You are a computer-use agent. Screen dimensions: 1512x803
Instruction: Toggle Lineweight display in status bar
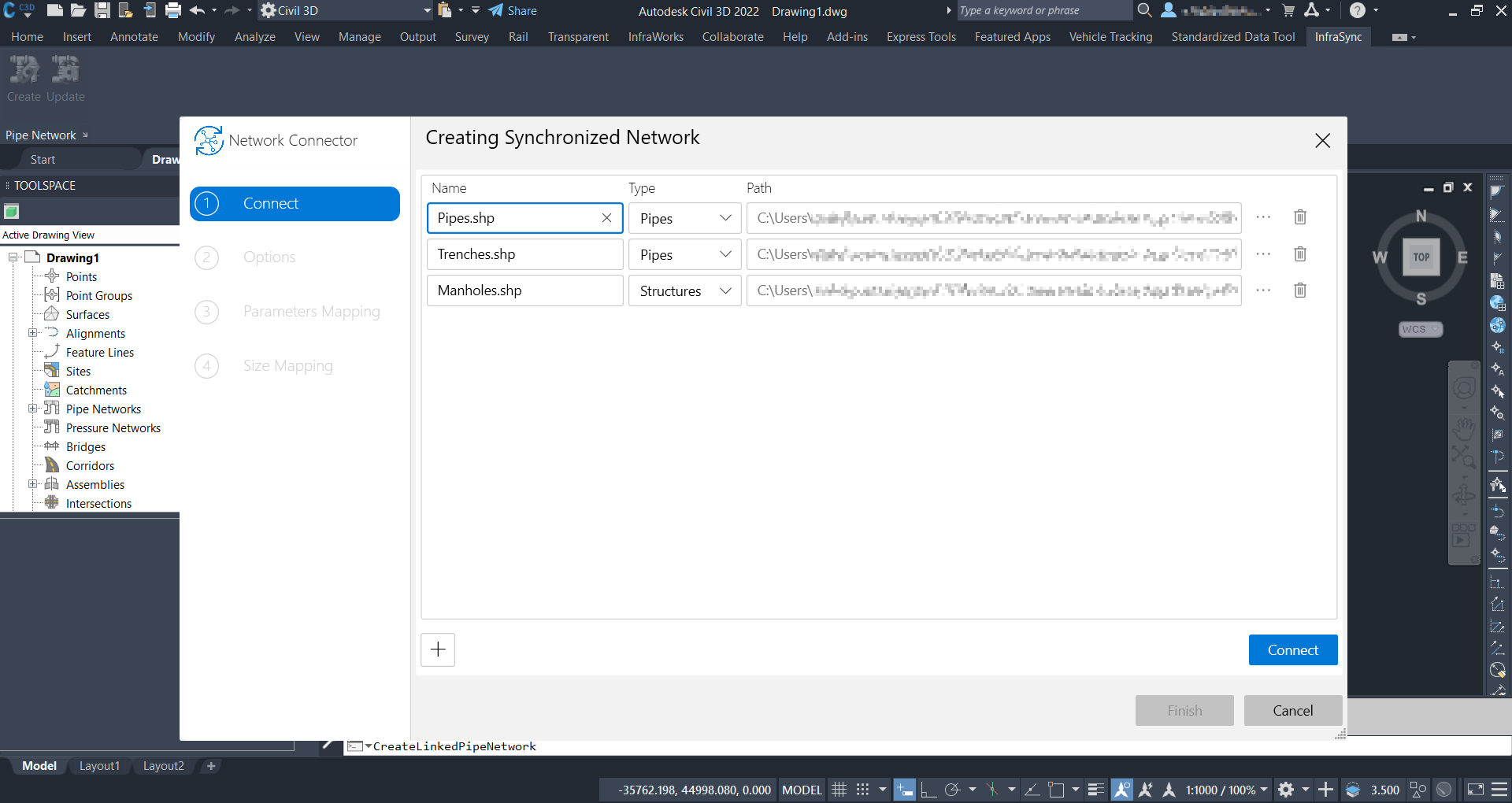point(1095,790)
